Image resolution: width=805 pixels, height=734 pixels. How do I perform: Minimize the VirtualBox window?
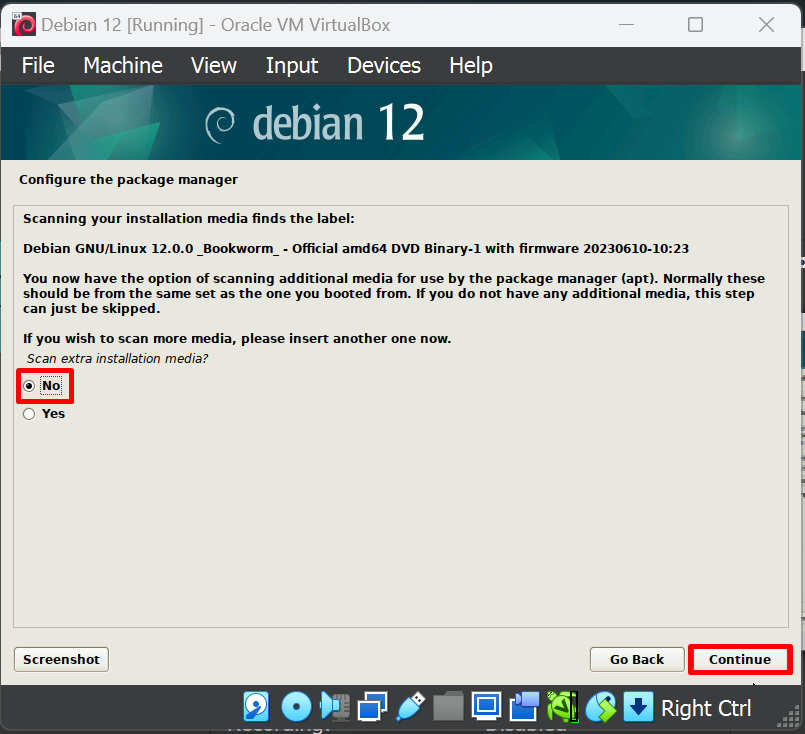click(626, 25)
